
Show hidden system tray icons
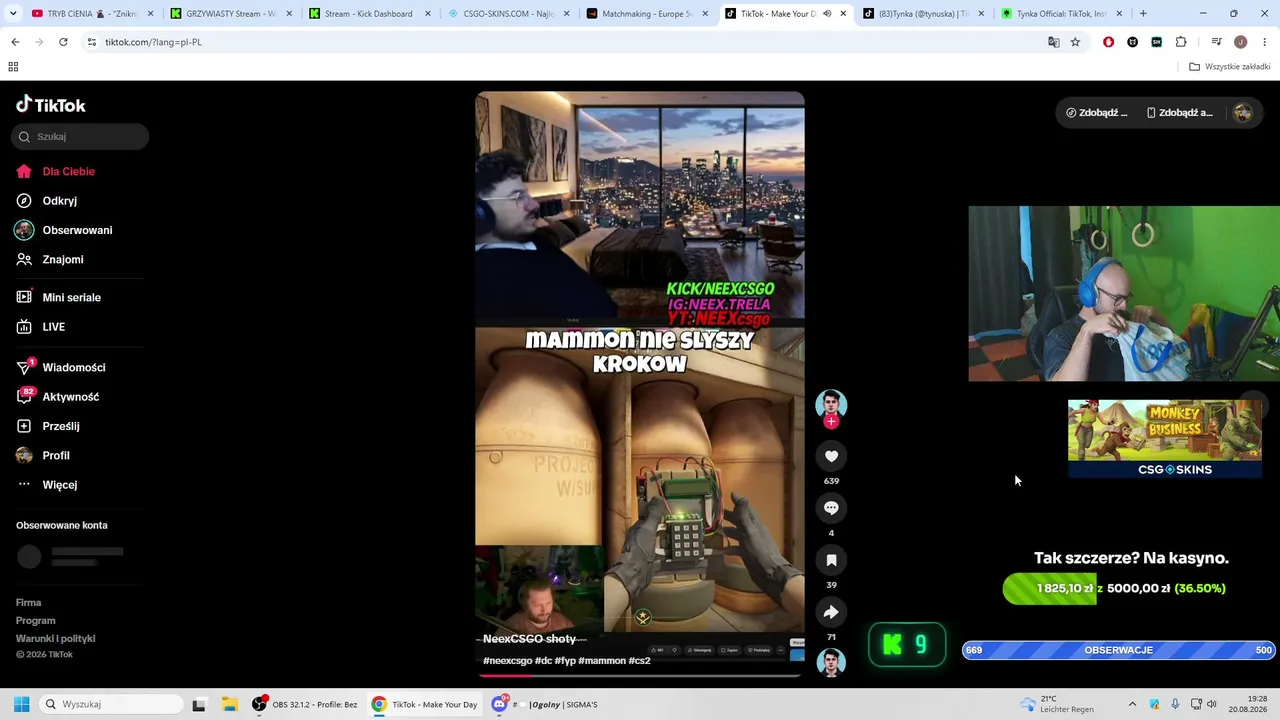(1132, 704)
